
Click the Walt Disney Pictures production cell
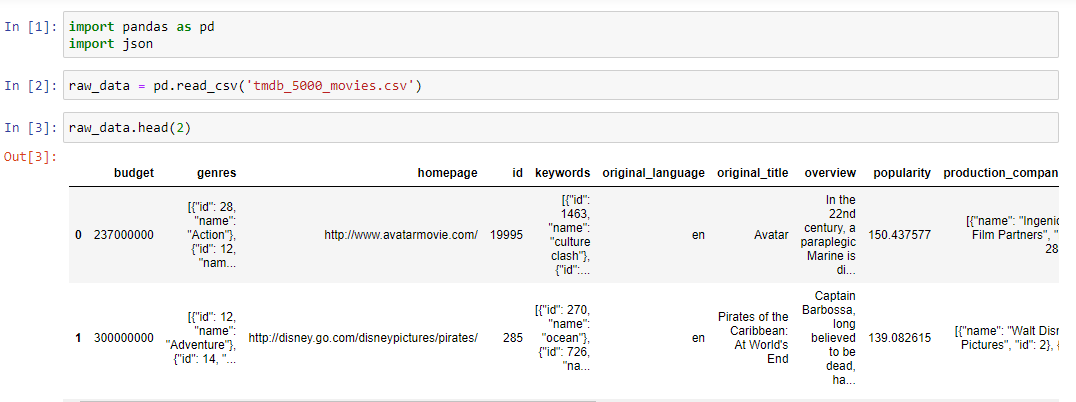pos(1007,338)
